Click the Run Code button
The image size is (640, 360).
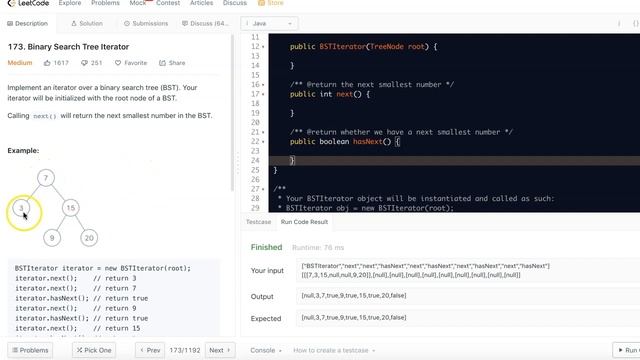tap(627, 350)
